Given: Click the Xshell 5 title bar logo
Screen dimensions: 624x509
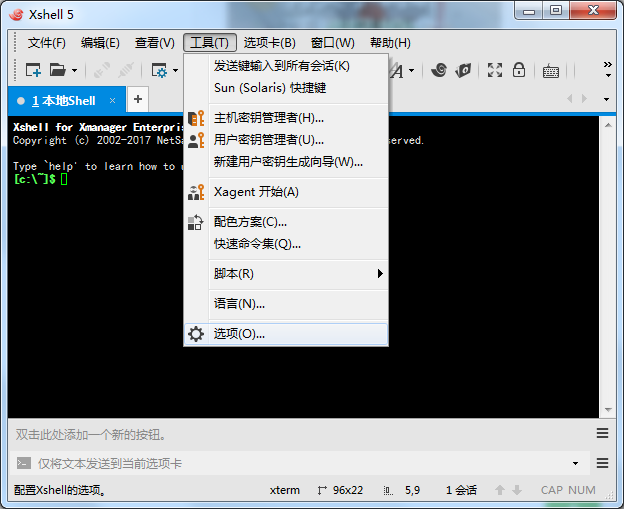Looking at the screenshot, I should click(17, 15).
